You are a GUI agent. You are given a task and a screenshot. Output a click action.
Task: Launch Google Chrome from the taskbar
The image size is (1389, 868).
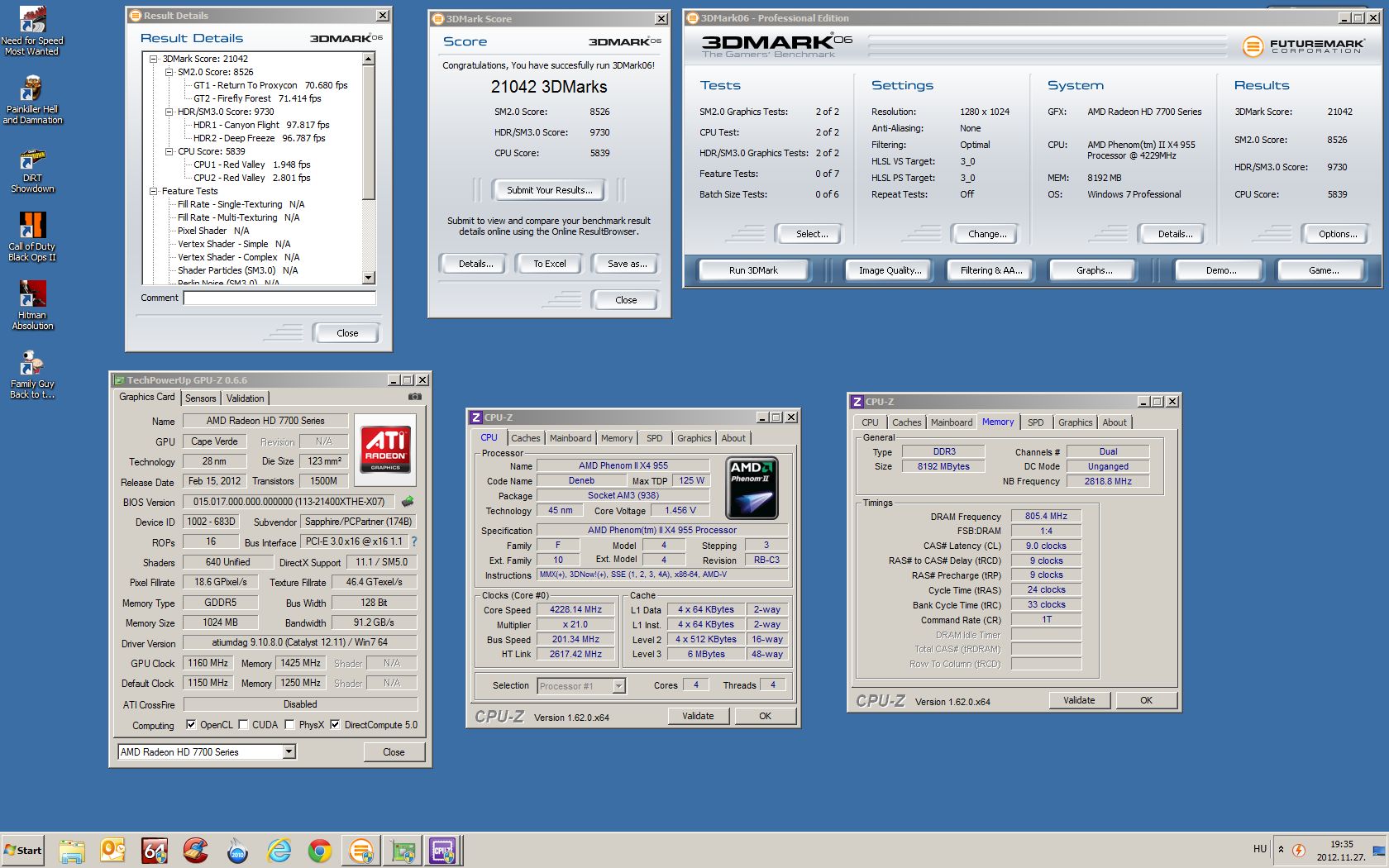(320, 850)
